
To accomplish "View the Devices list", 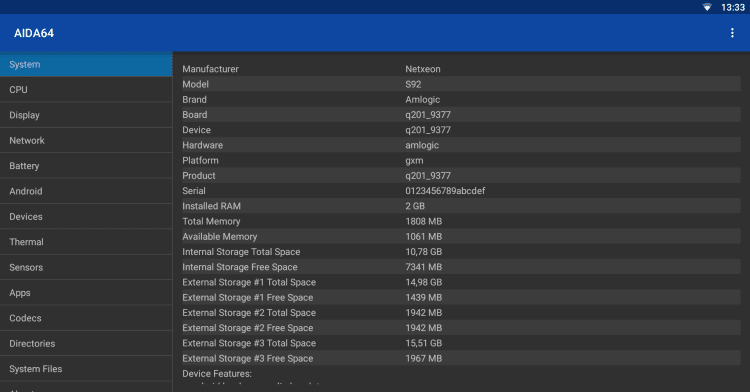I will (x=86, y=216).
